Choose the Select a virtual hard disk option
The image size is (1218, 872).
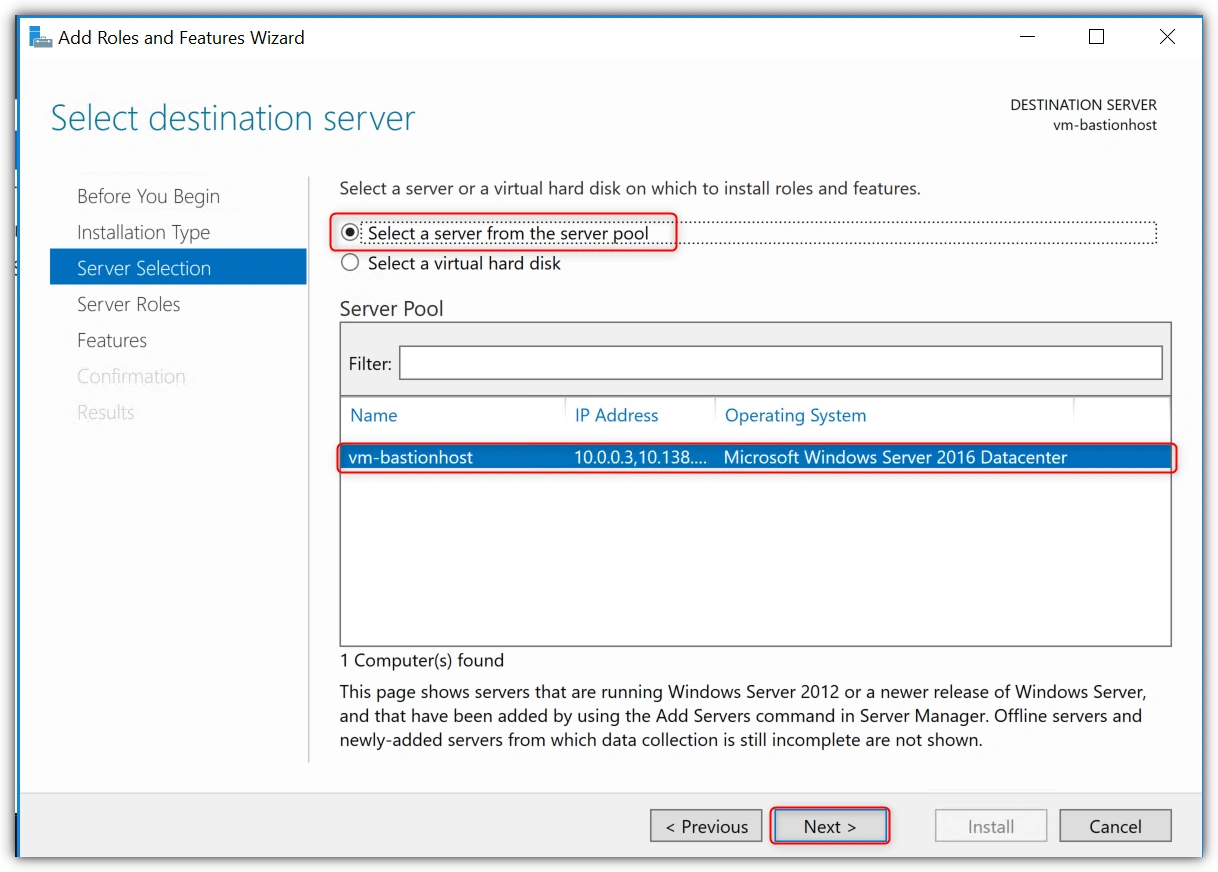click(451, 263)
